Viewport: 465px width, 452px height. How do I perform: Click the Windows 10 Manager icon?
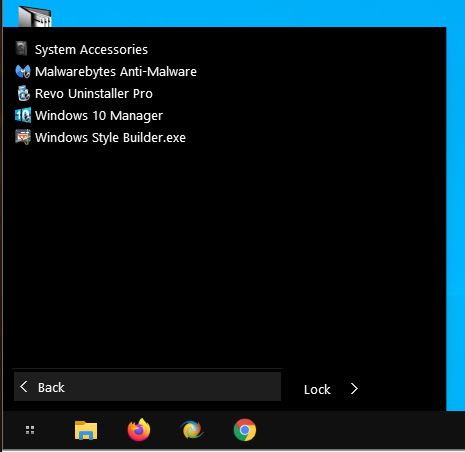pos(23,115)
